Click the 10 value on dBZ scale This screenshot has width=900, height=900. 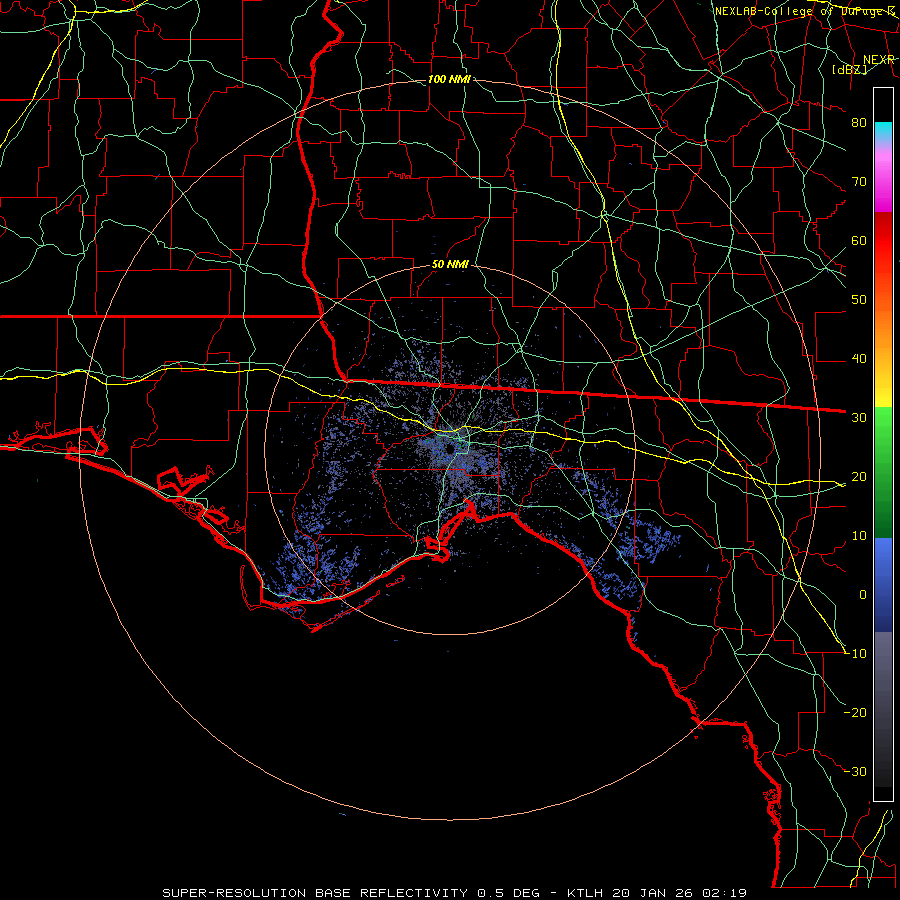(859, 536)
